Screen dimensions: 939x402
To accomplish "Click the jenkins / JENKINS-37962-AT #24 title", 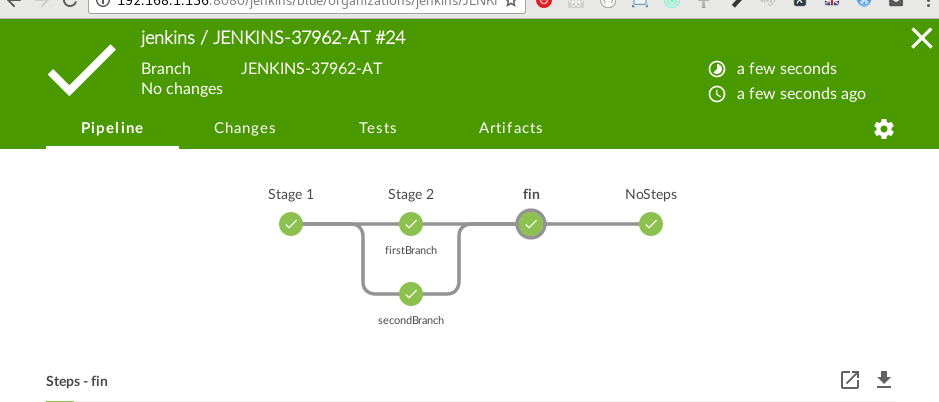I will pos(273,39).
